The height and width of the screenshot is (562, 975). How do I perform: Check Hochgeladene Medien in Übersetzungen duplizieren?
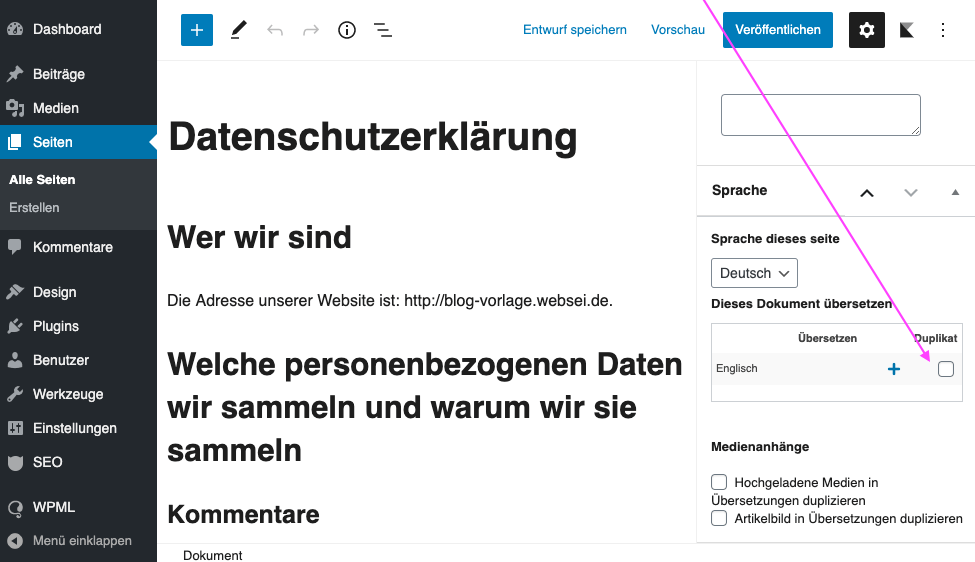coord(719,482)
